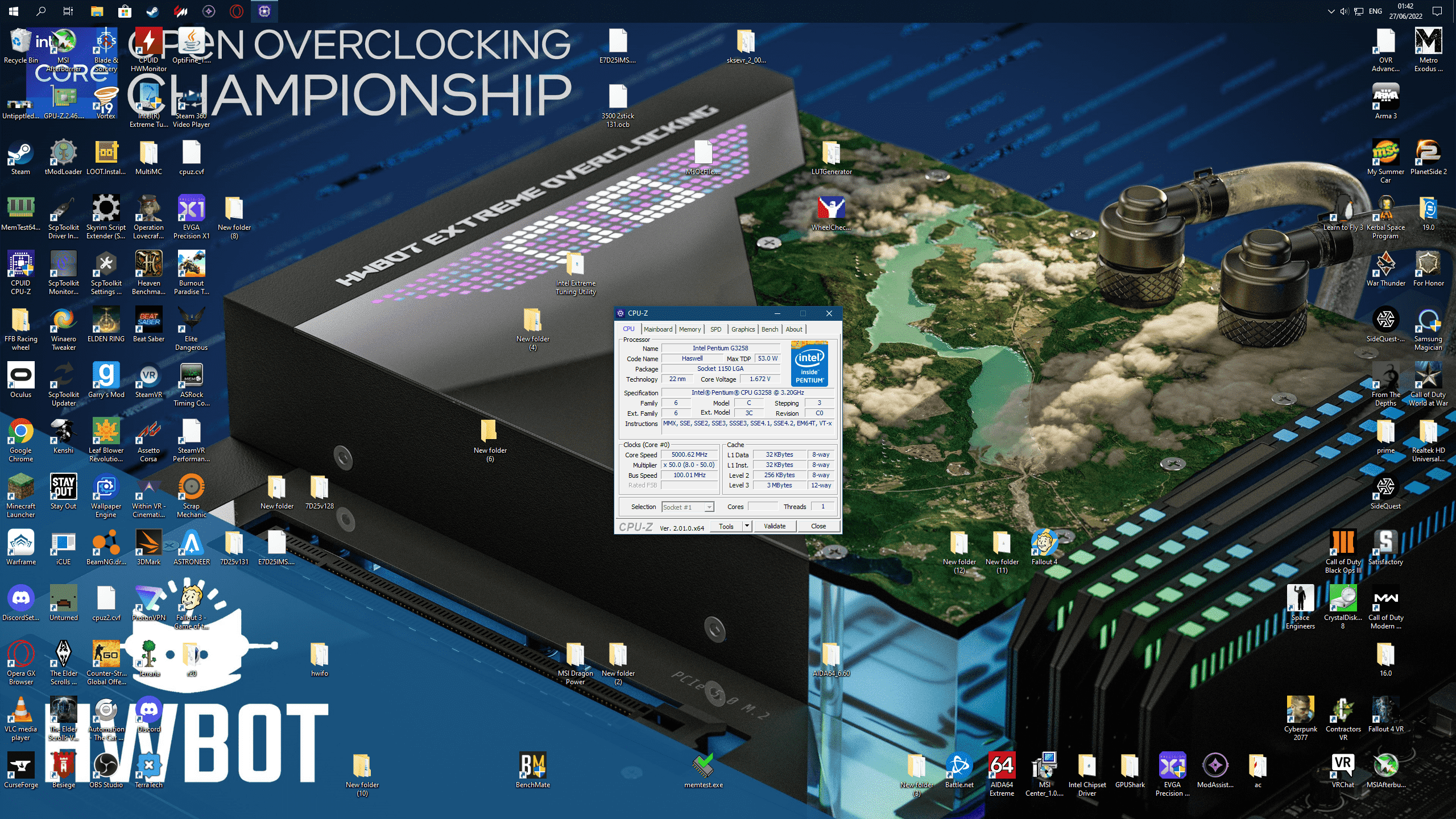Switch to Mainboard tab in CPU-Z
The width and height of the screenshot is (1456, 819).
coord(657,329)
